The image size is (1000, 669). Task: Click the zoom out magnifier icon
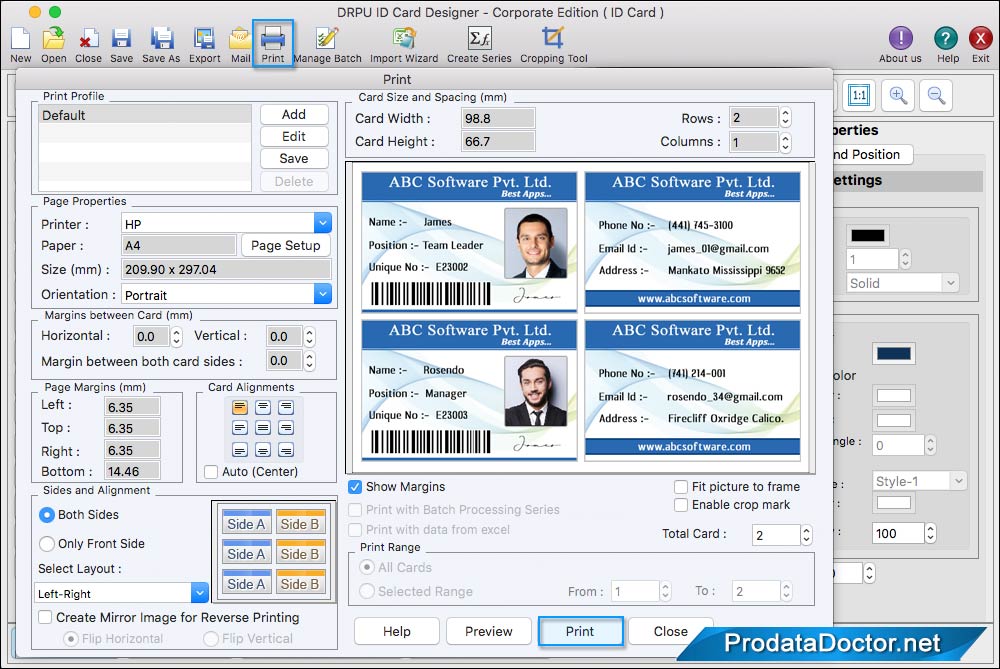(x=936, y=96)
